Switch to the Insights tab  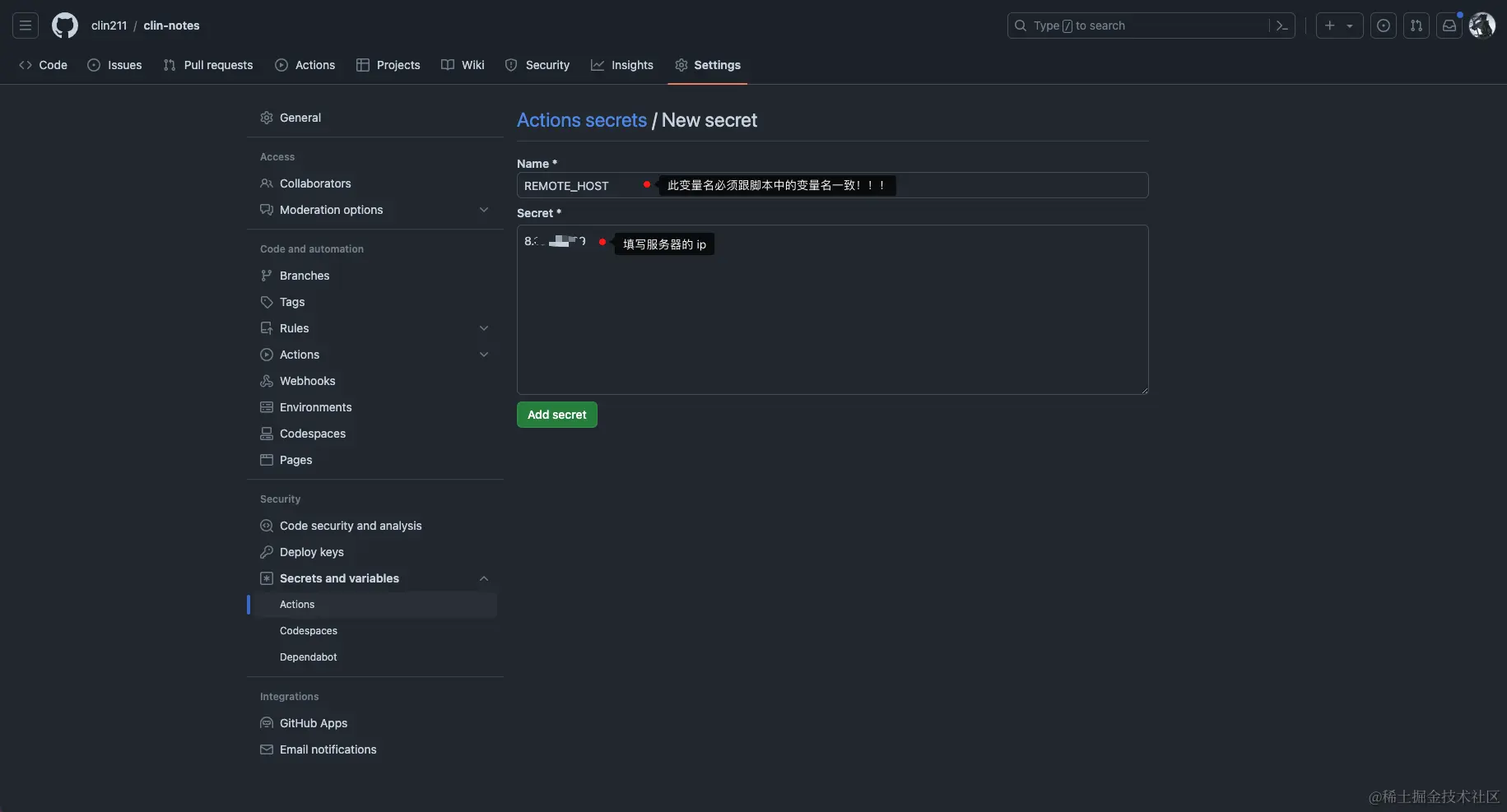[x=622, y=65]
